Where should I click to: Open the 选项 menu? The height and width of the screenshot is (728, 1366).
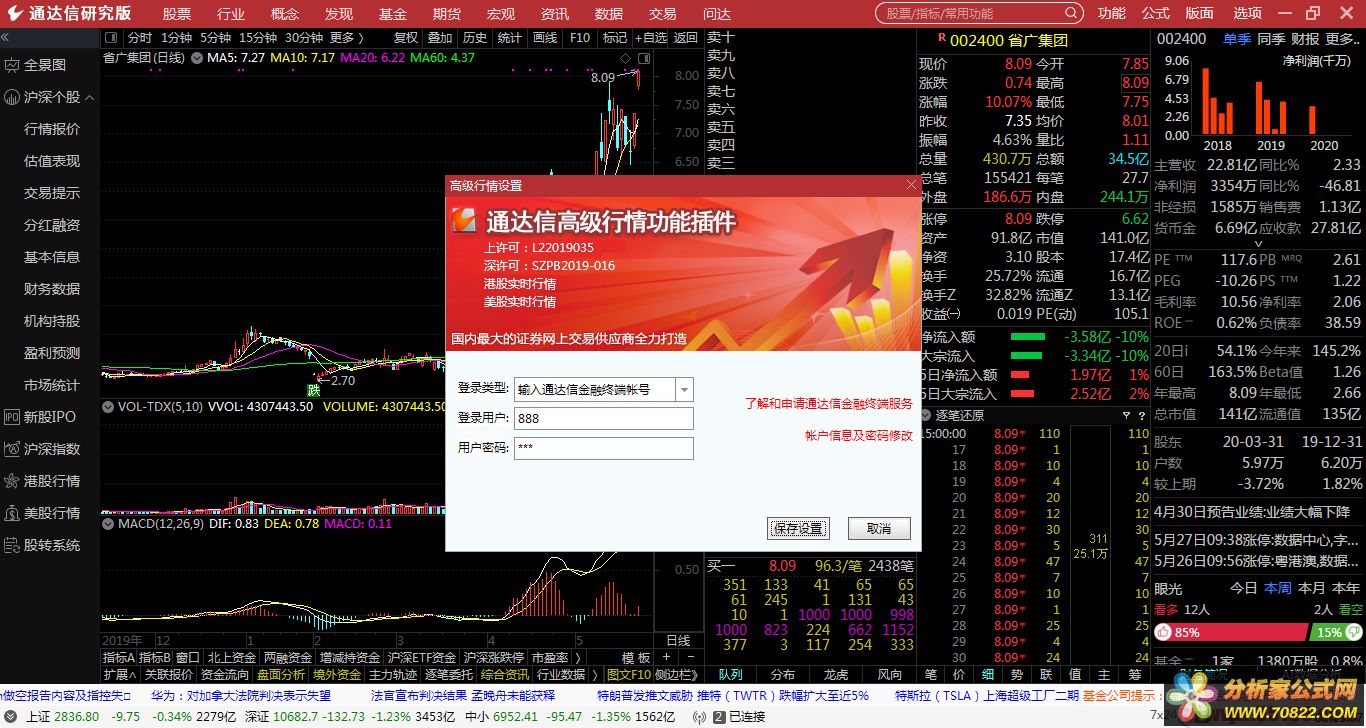(1248, 14)
